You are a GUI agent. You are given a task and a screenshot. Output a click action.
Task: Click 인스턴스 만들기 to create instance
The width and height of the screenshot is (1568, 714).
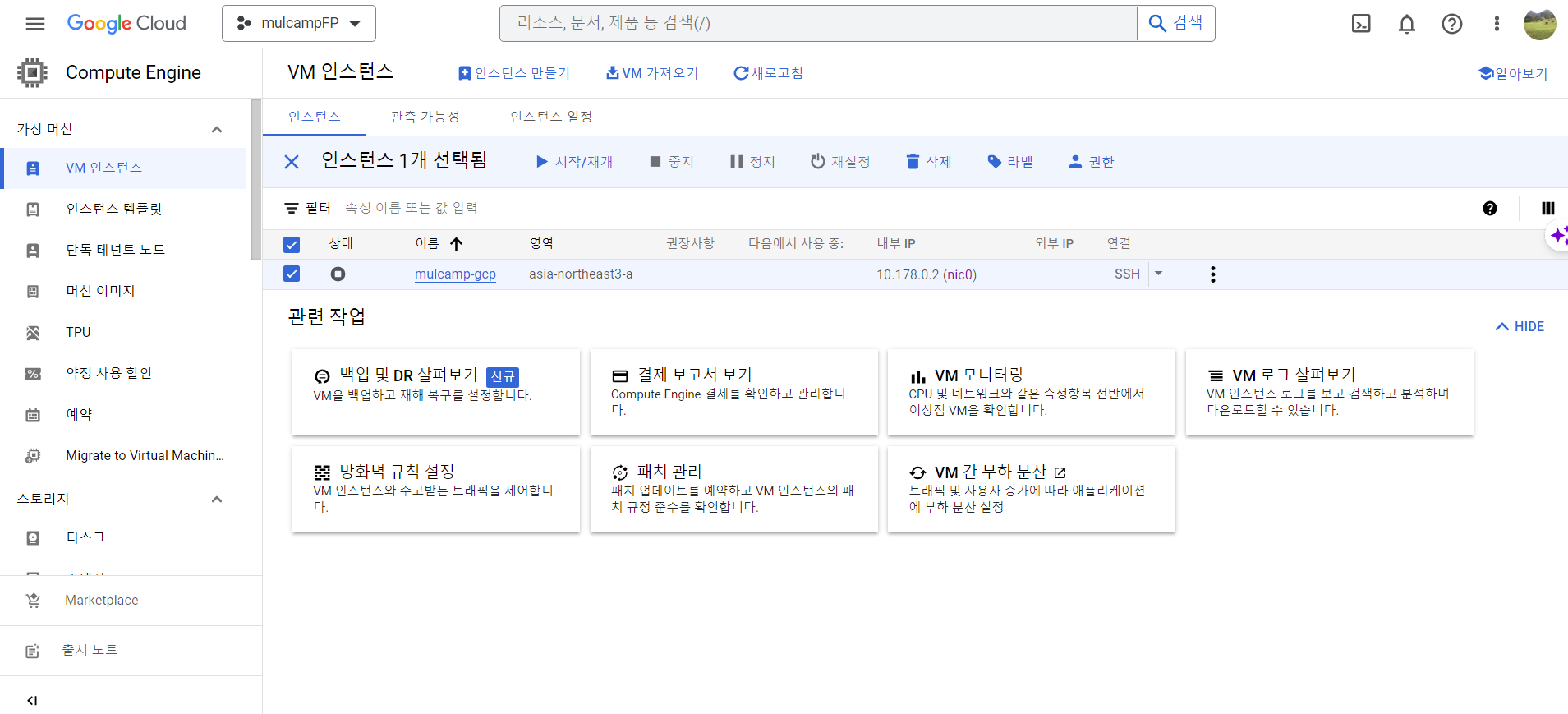[x=514, y=73]
